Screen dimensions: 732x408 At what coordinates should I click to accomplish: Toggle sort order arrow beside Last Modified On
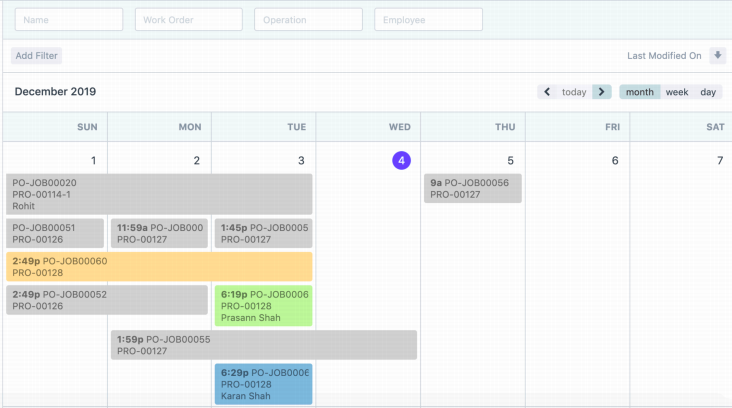point(717,56)
